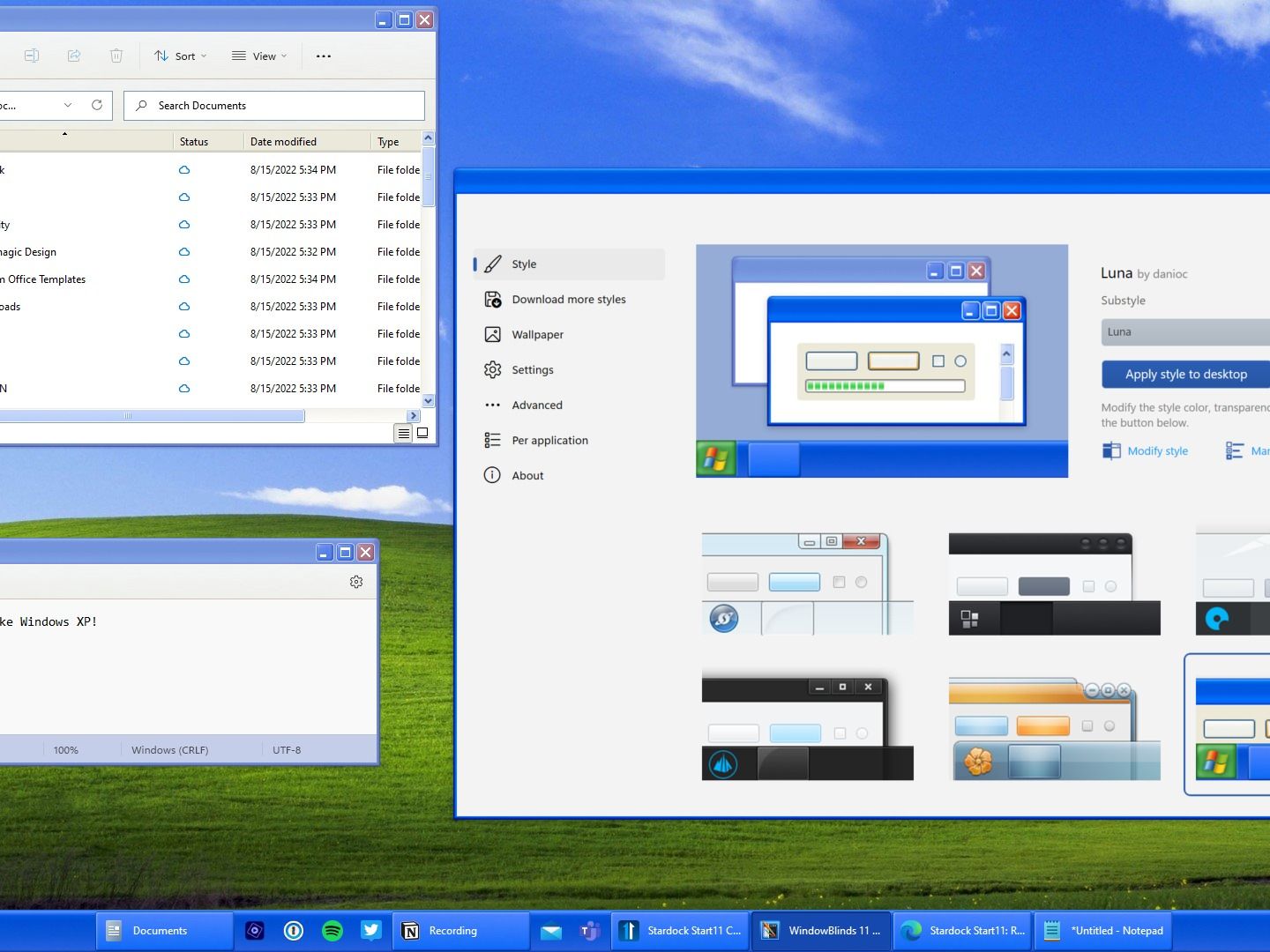Open Twitter from the taskbar
Viewport: 1270px width, 952px height.
click(371, 931)
